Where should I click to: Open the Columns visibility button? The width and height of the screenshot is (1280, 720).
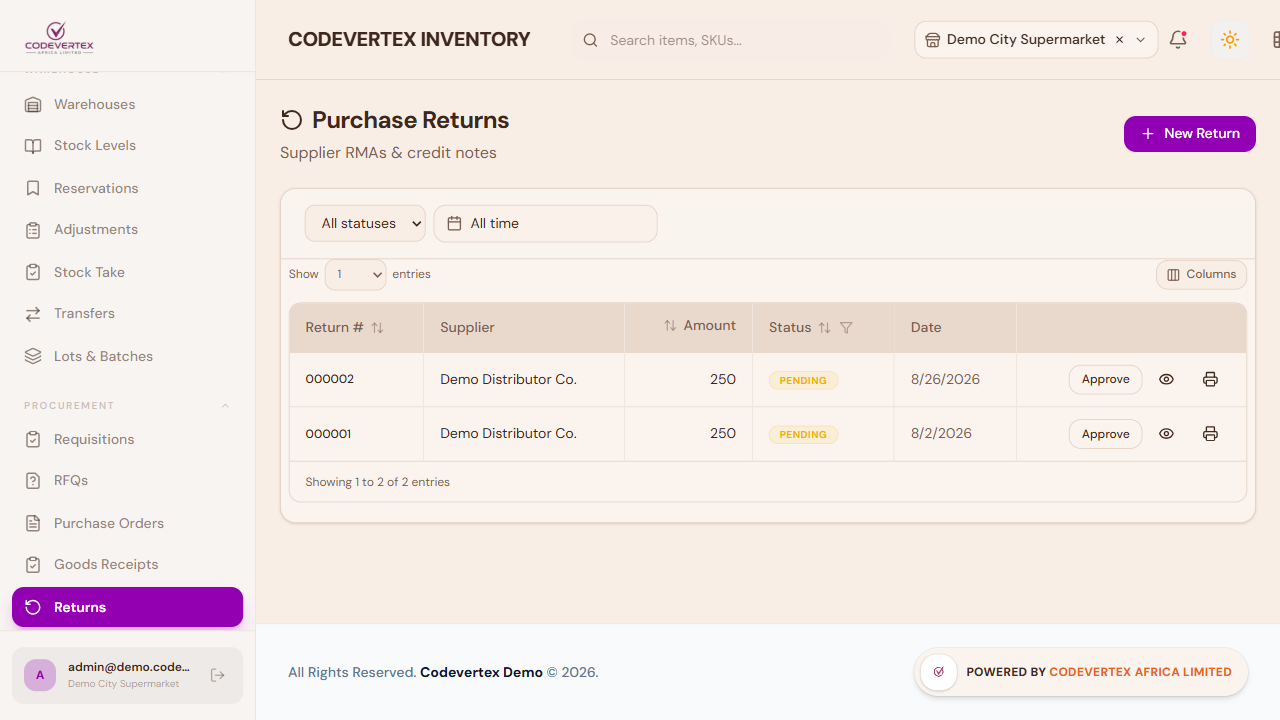pos(1201,274)
